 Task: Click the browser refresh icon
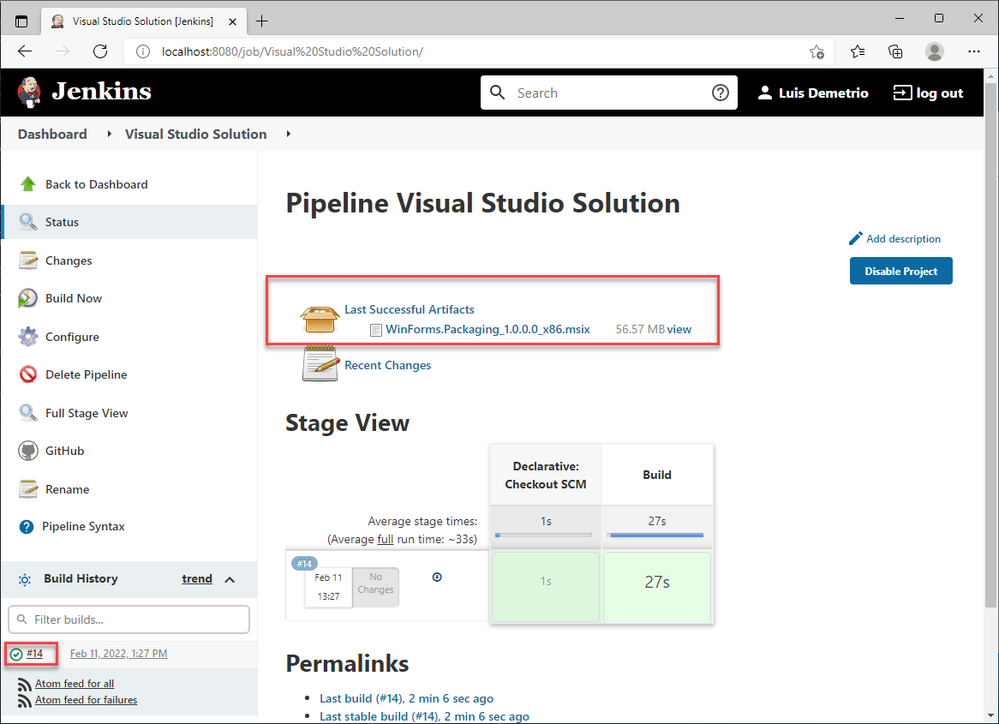coord(100,52)
